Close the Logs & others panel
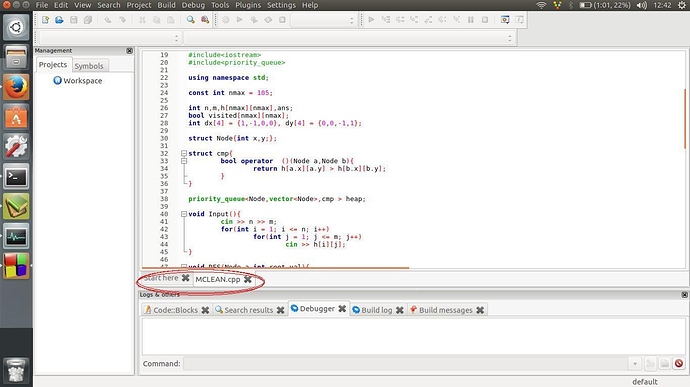 tap(684, 295)
